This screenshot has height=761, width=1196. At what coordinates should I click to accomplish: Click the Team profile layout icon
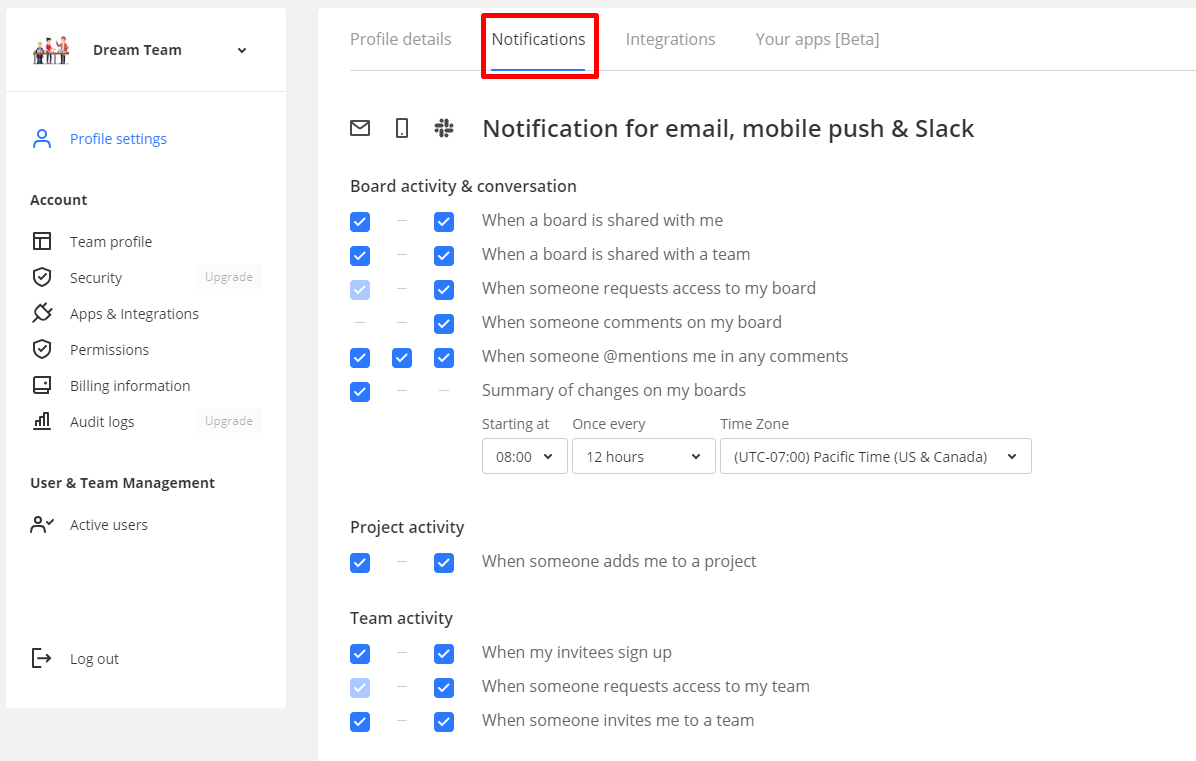42,241
